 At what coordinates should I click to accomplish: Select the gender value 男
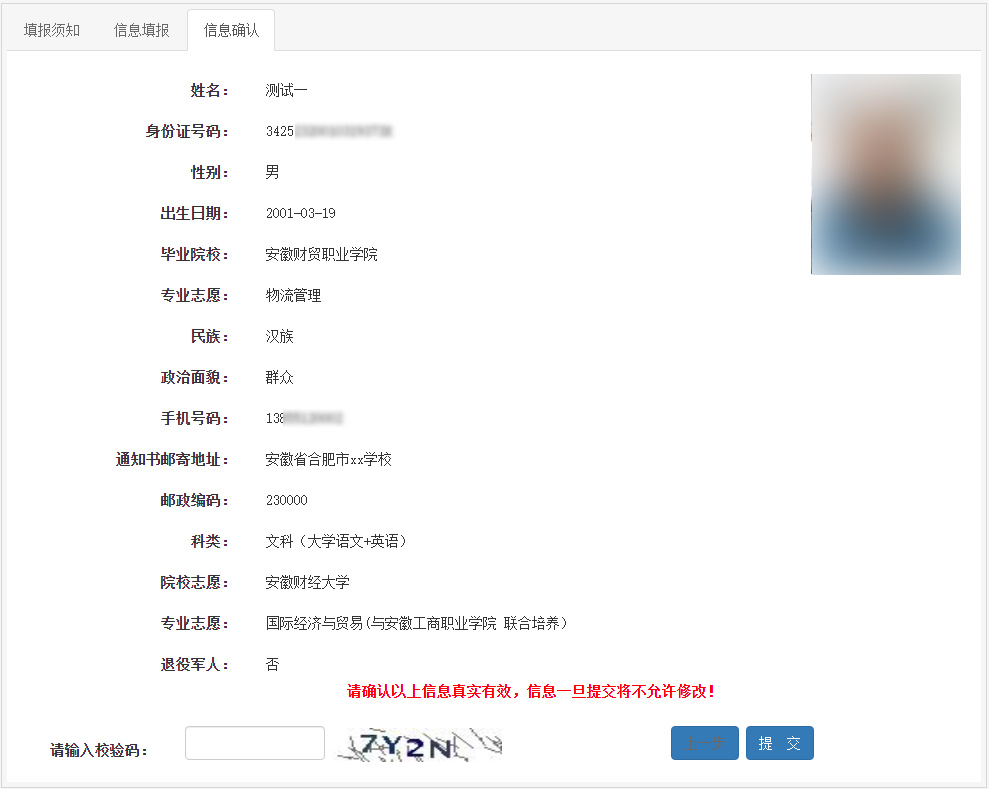click(x=270, y=172)
